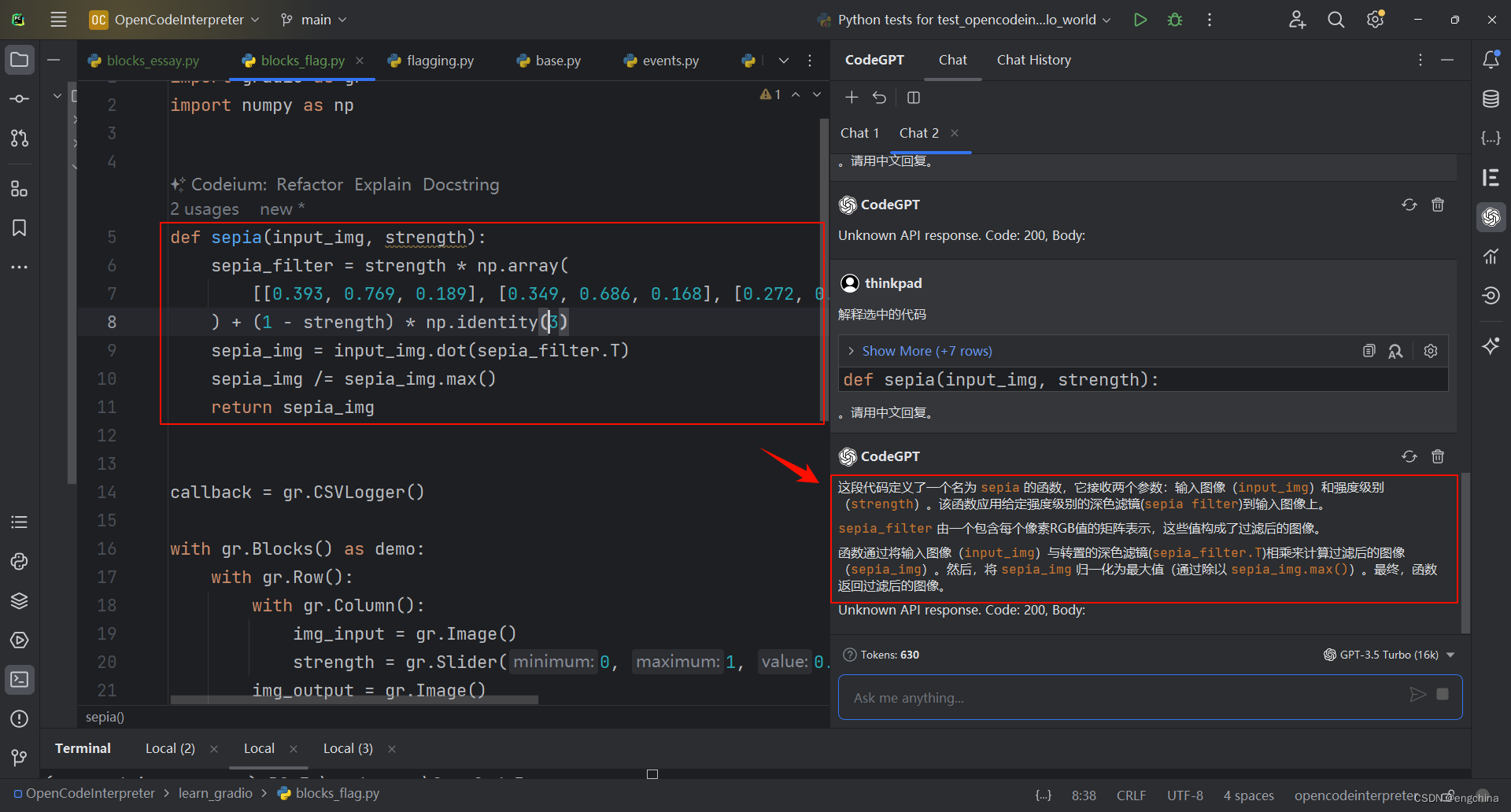This screenshot has width=1511, height=812.
Task: Switch to flagging.py tab
Action: pyautogui.click(x=431, y=61)
